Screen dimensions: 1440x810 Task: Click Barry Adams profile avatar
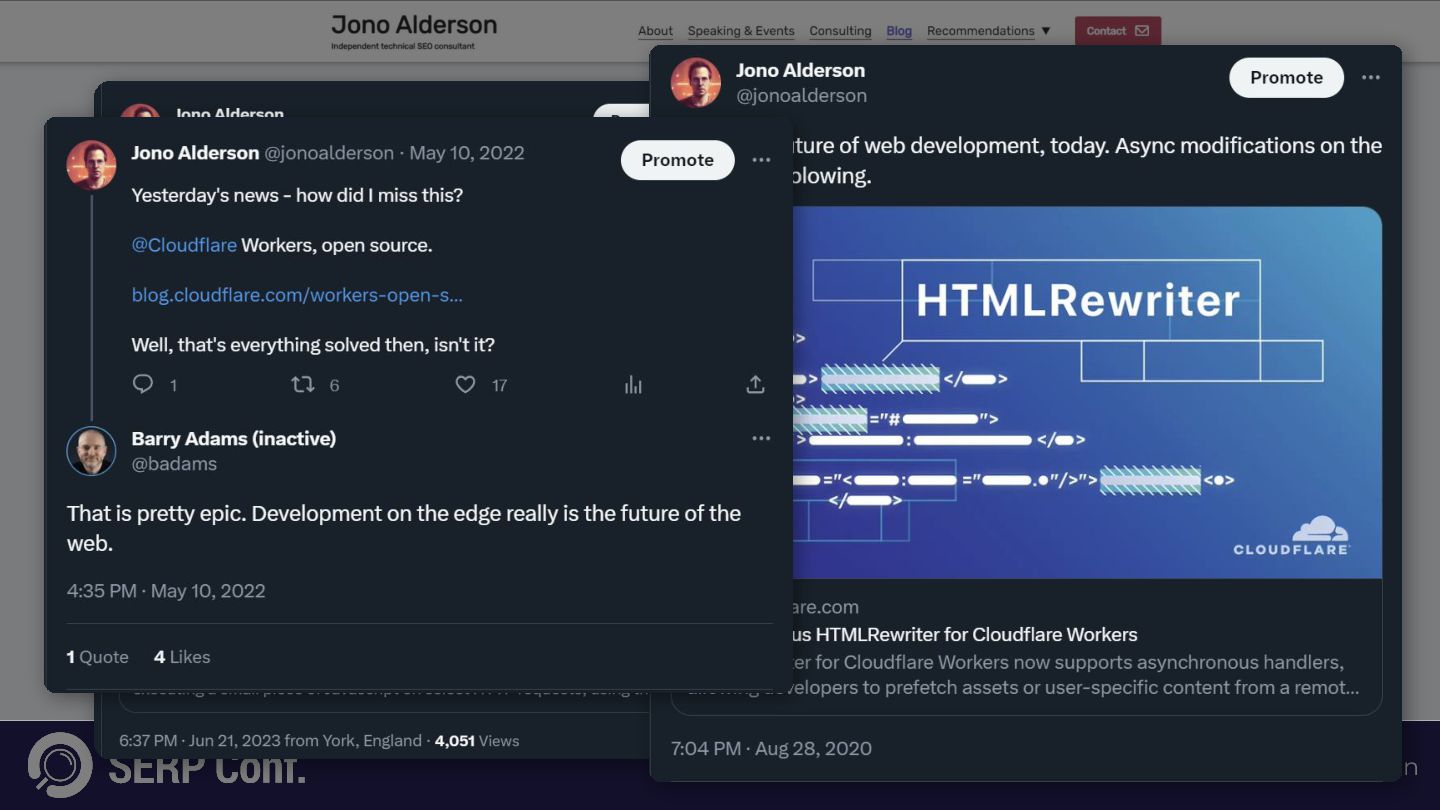(91, 451)
